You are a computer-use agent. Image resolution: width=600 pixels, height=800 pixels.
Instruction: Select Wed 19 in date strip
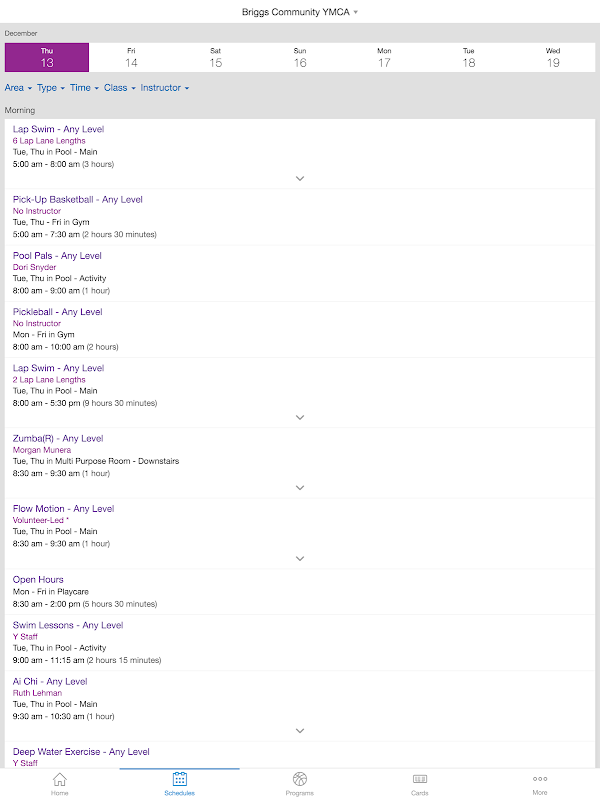(553, 58)
